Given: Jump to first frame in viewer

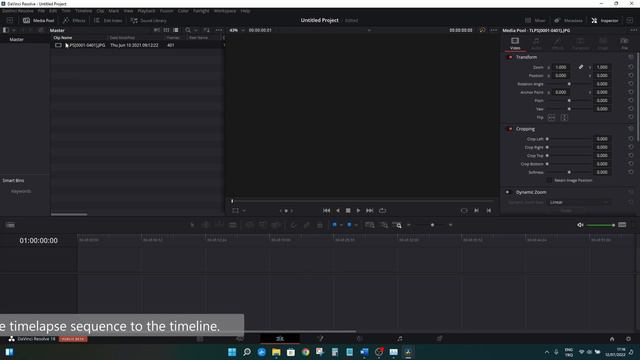Looking at the screenshot, I should 327,211.
